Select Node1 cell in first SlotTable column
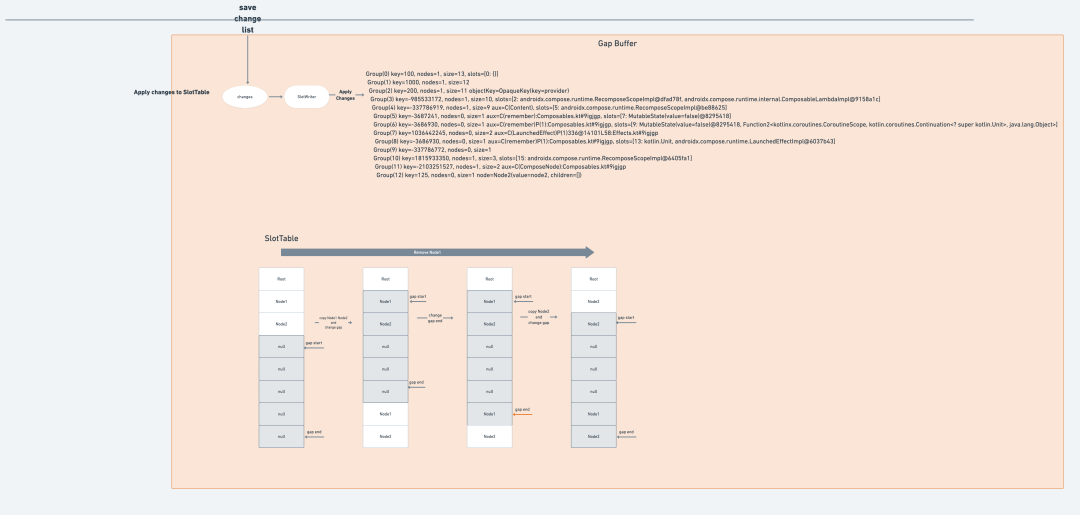 point(281,302)
